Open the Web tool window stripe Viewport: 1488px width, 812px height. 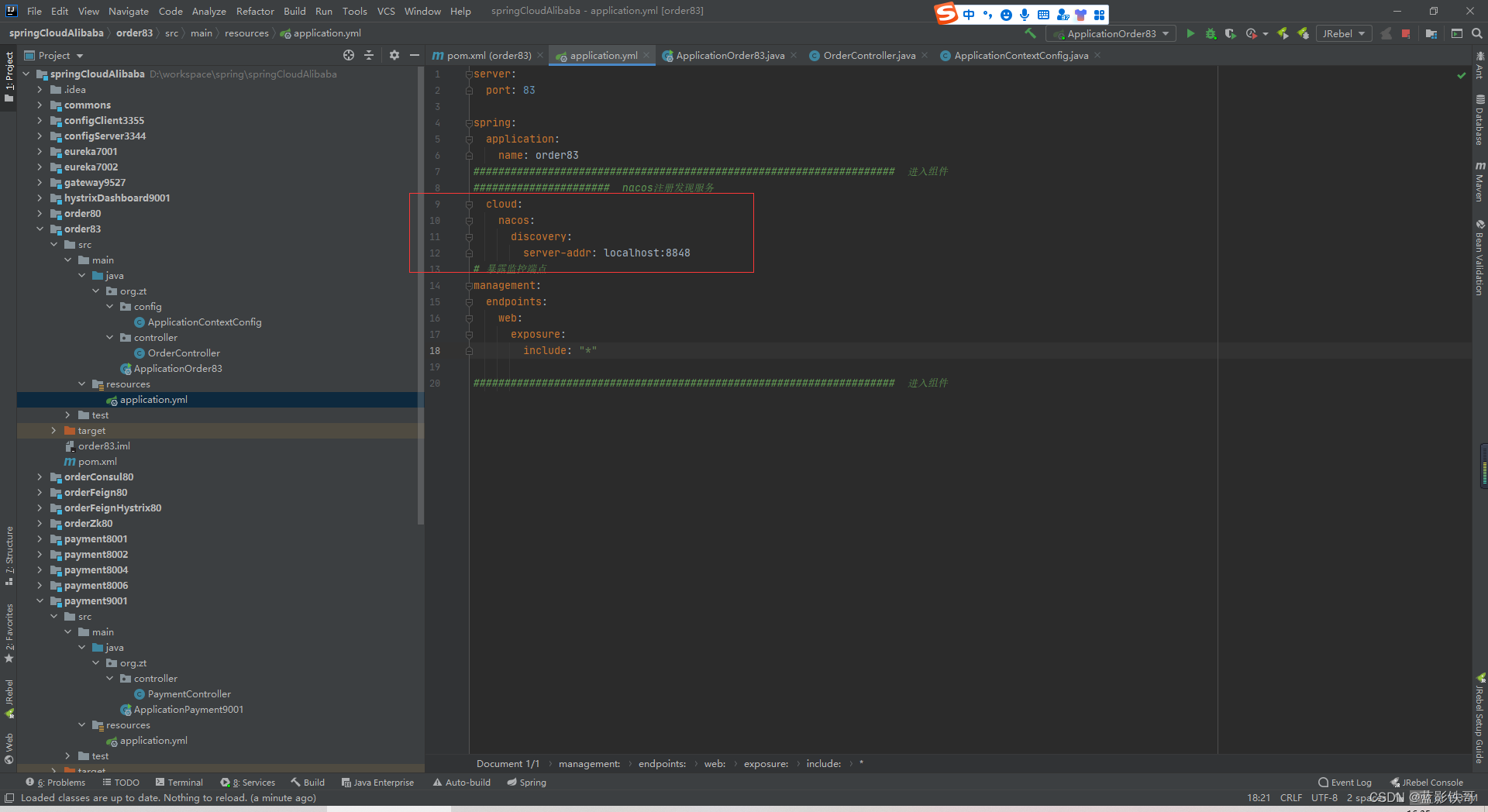click(9, 748)
